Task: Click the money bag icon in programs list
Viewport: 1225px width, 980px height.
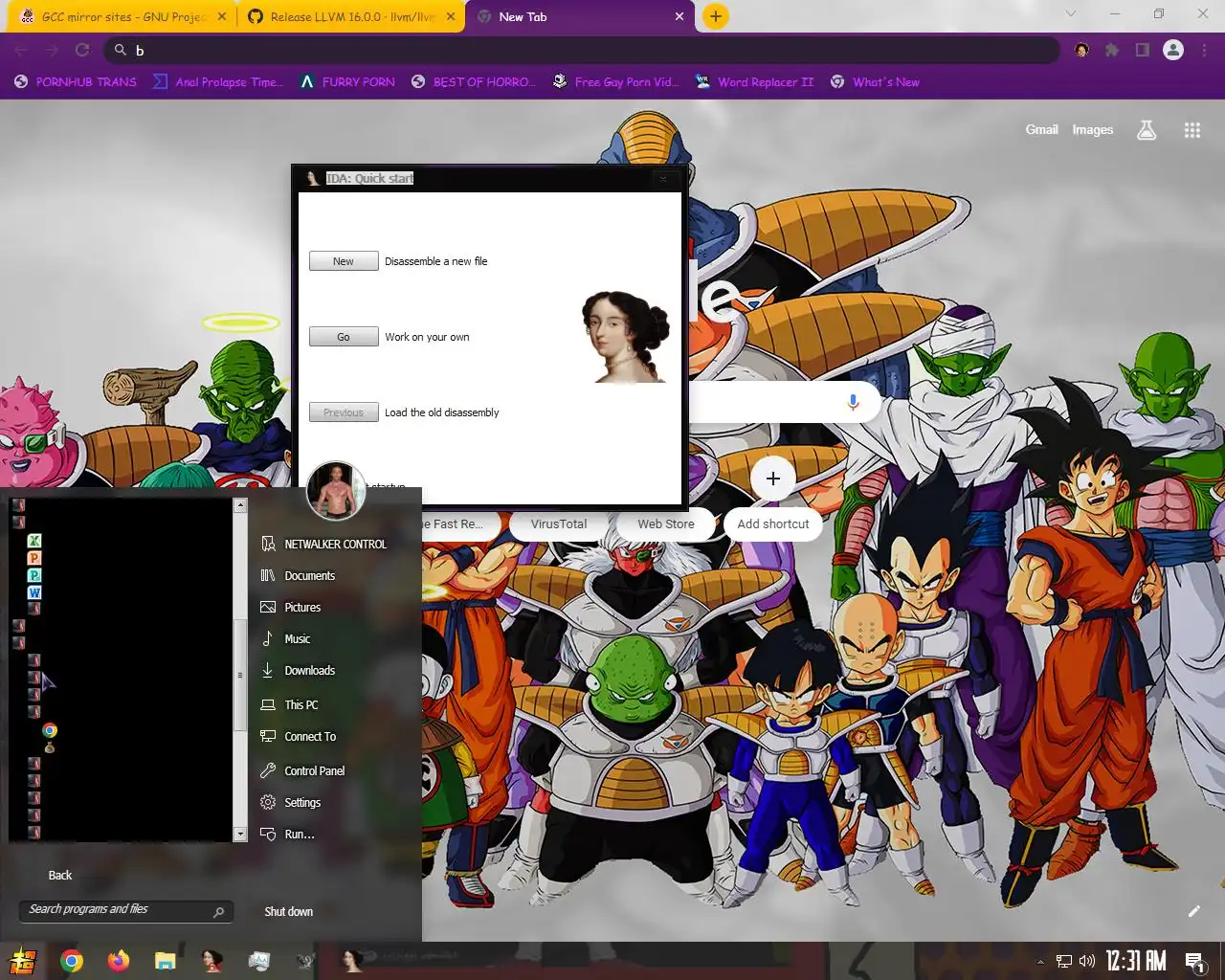Action: 50,747
